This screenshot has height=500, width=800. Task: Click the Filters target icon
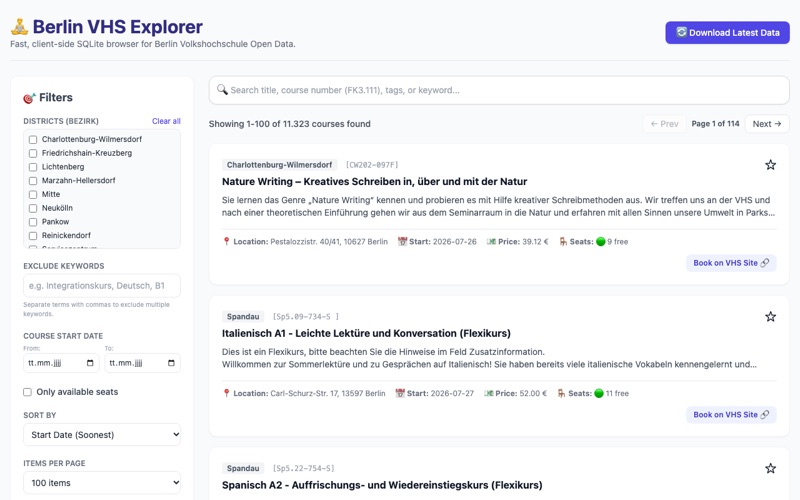29,98
